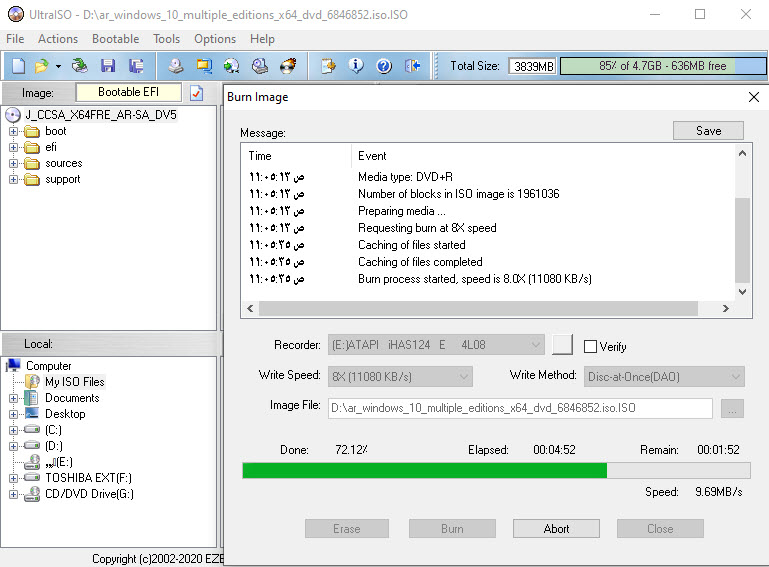The width and height of the screenshot is (769, 567).
Task: Click the blue info bubble icon
Action: click(356, 66)
